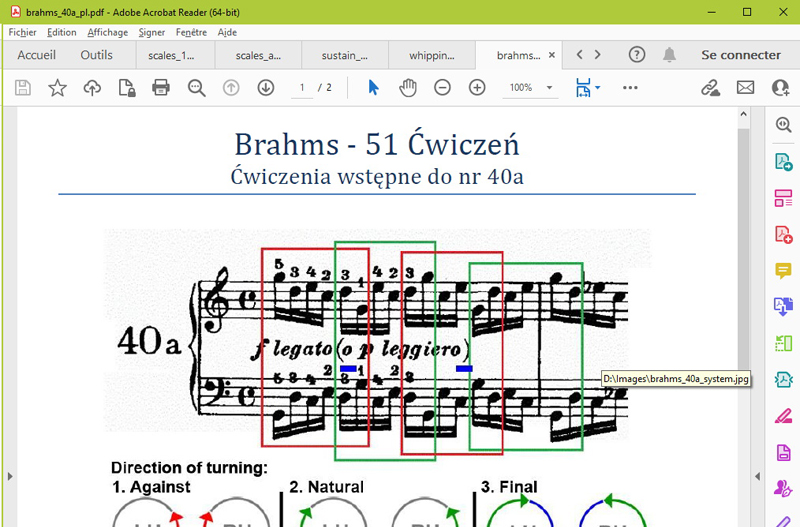Image resolution: width=800 pixels, height=527 pixels.
Task: Open the Comment tool in right sidebar
Action: pyautogui.click(x=783, y=271)
